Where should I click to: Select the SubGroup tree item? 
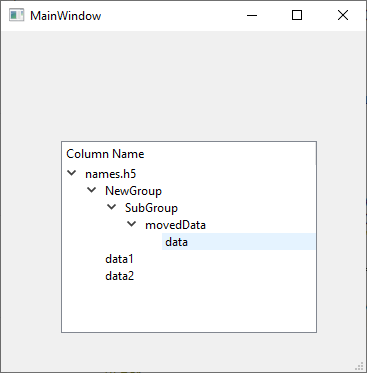(x=151, y=208)
